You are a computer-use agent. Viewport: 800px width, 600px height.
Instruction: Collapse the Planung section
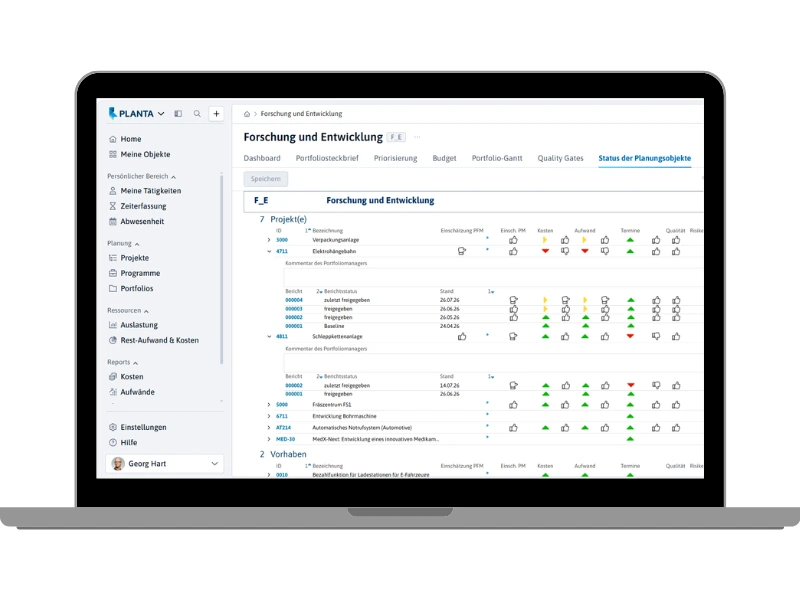[x=123, y=243]
